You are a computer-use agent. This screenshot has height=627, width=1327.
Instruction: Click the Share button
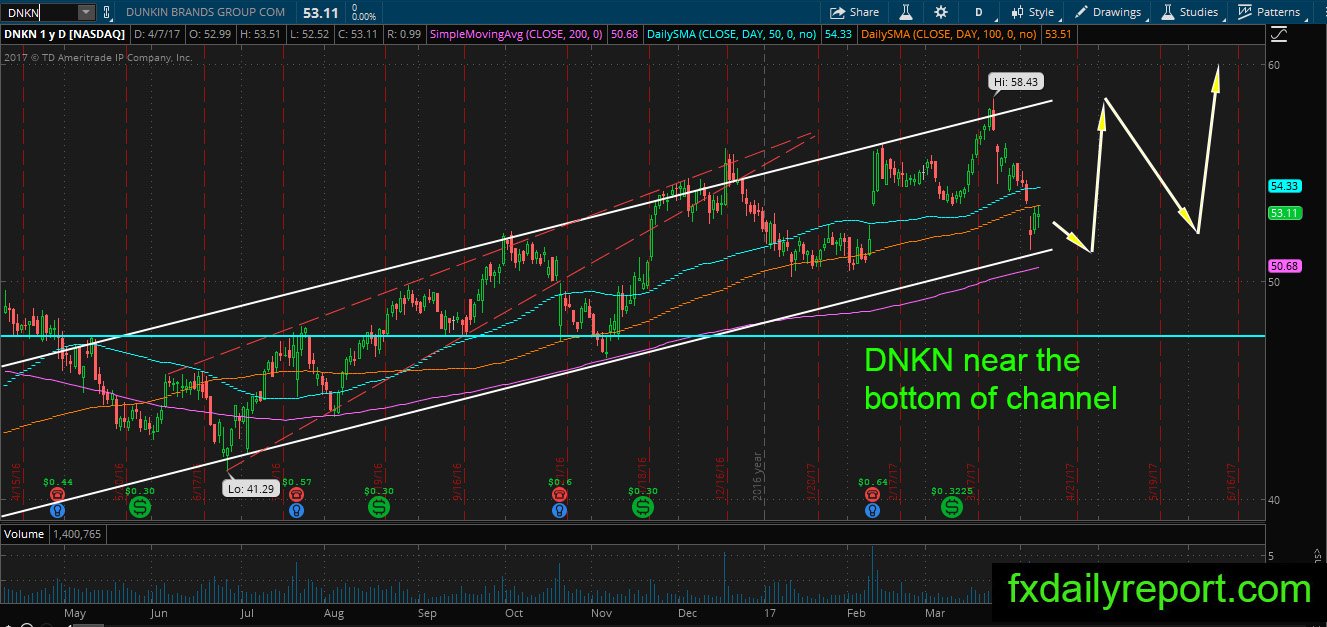(x=855, y=12)
